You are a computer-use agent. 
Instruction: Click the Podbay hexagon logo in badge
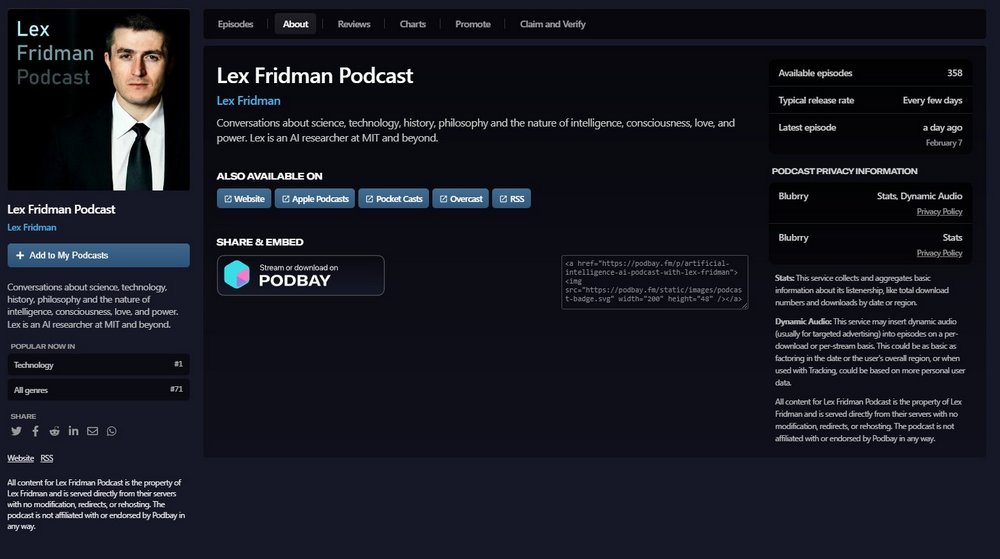237,275
